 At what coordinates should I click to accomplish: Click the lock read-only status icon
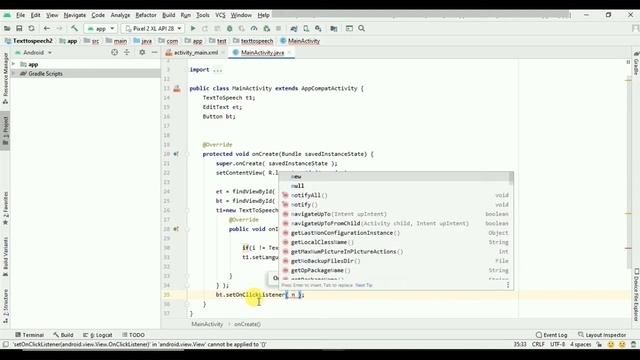pyautogui.click(x=599, y=344)
